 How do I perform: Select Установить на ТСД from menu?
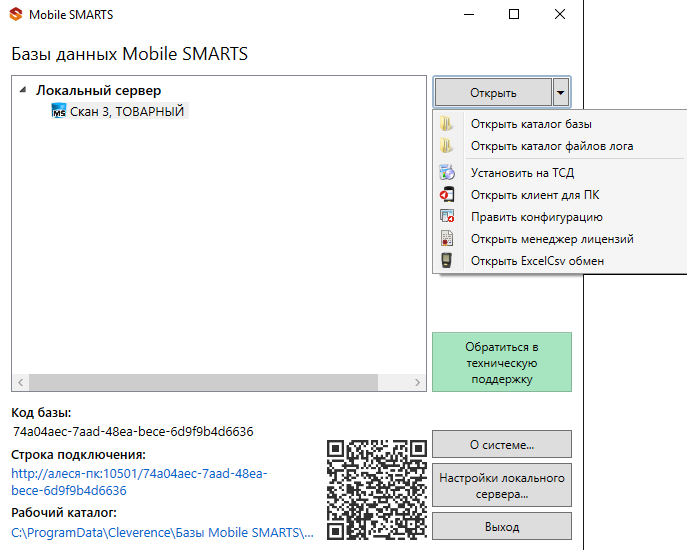[x=560, y=173]
